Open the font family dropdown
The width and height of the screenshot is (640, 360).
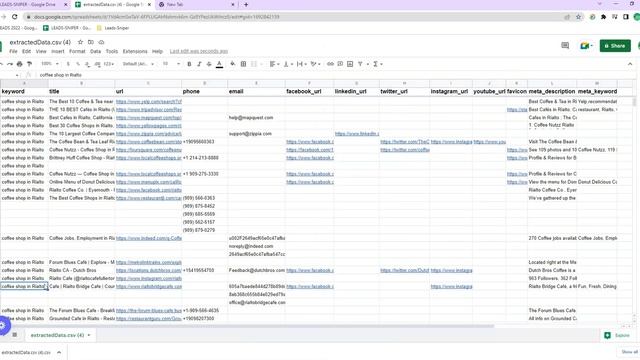138,64
